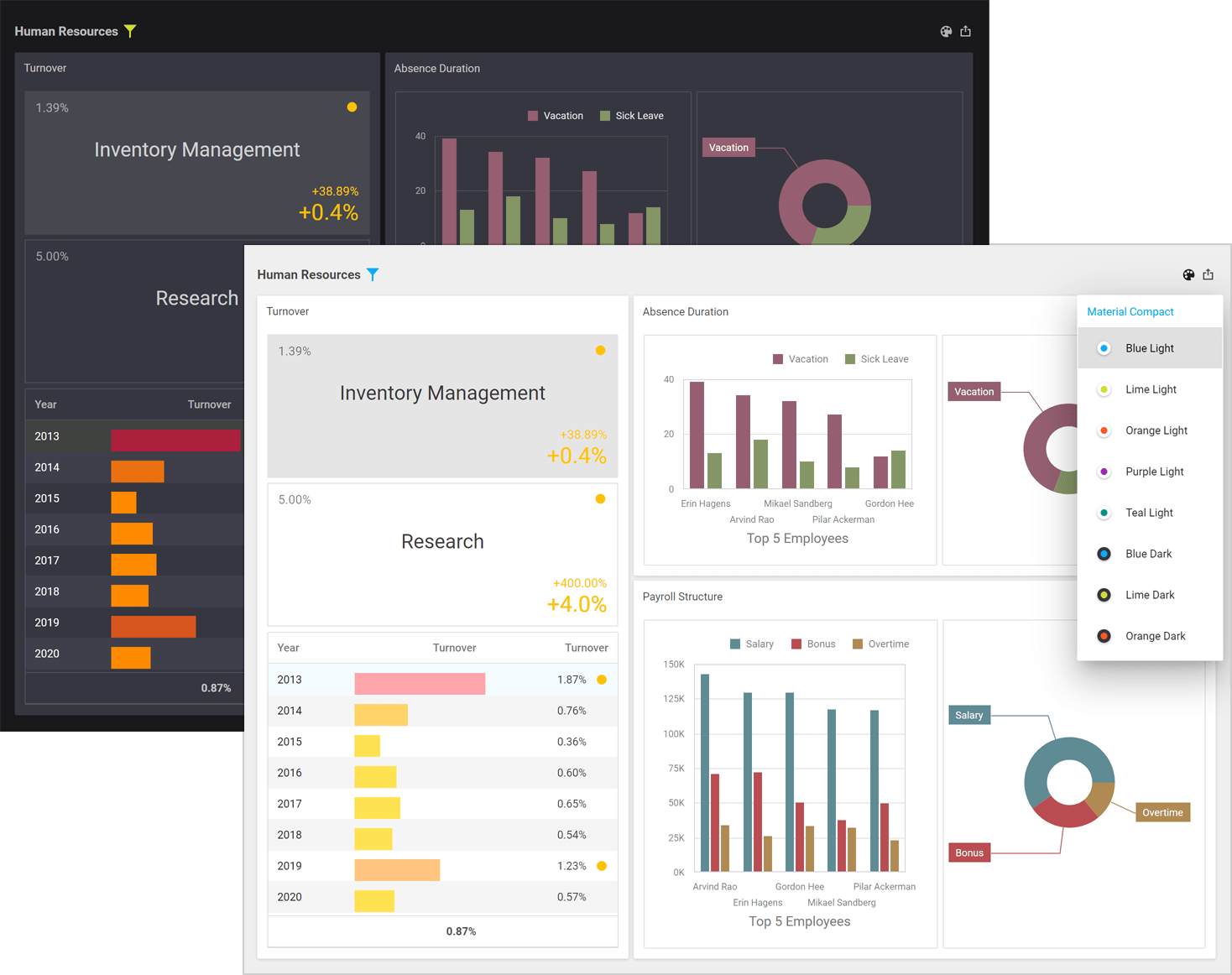Open the Material Compact theme link
Screen dimensions: 1232x975
point(1130,311)
